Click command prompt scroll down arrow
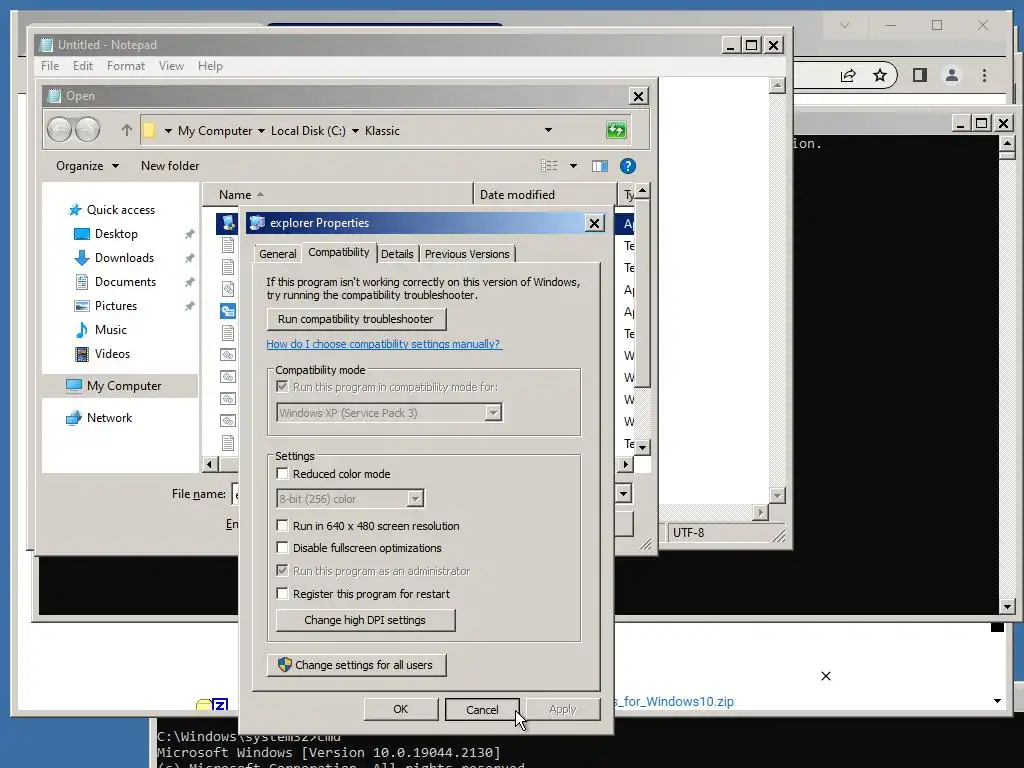1024x768 pixels. tap(1007, 607)
